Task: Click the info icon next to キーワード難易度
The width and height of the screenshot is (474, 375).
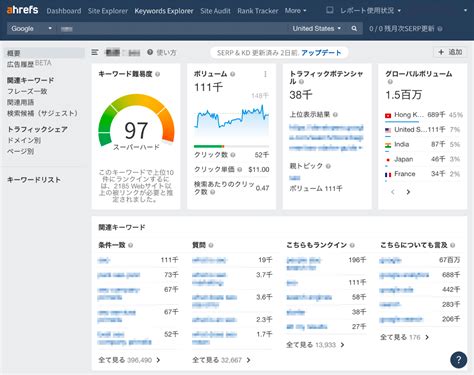Action: tap(157, 74)
